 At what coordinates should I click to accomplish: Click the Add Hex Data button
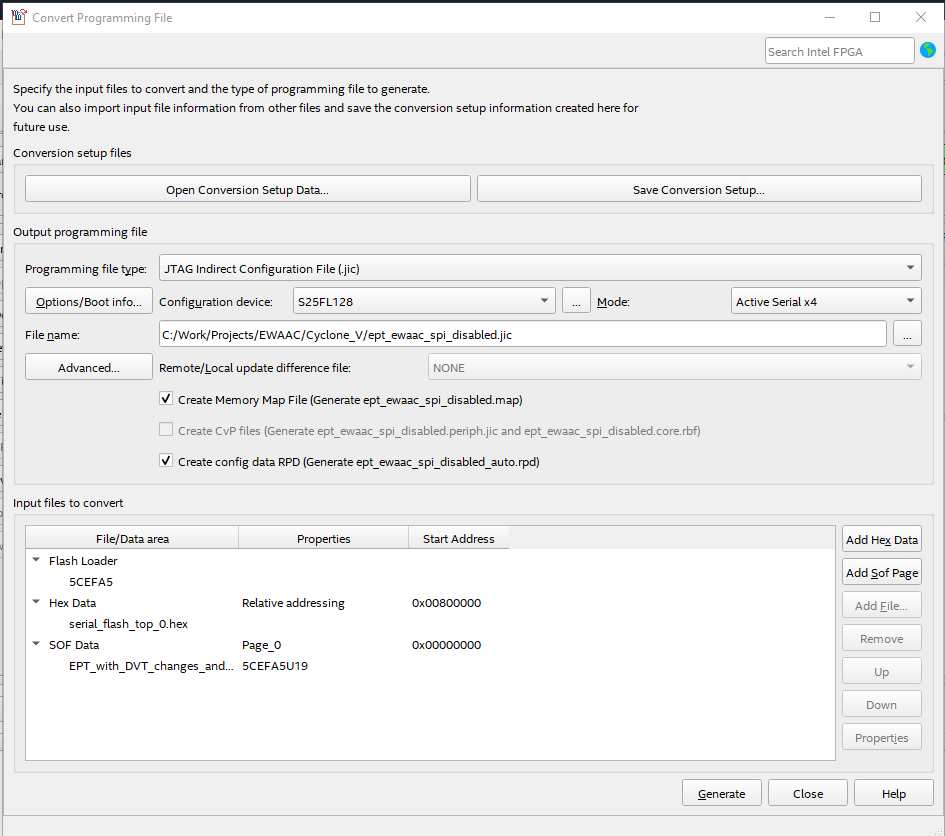tap(881, 540)
